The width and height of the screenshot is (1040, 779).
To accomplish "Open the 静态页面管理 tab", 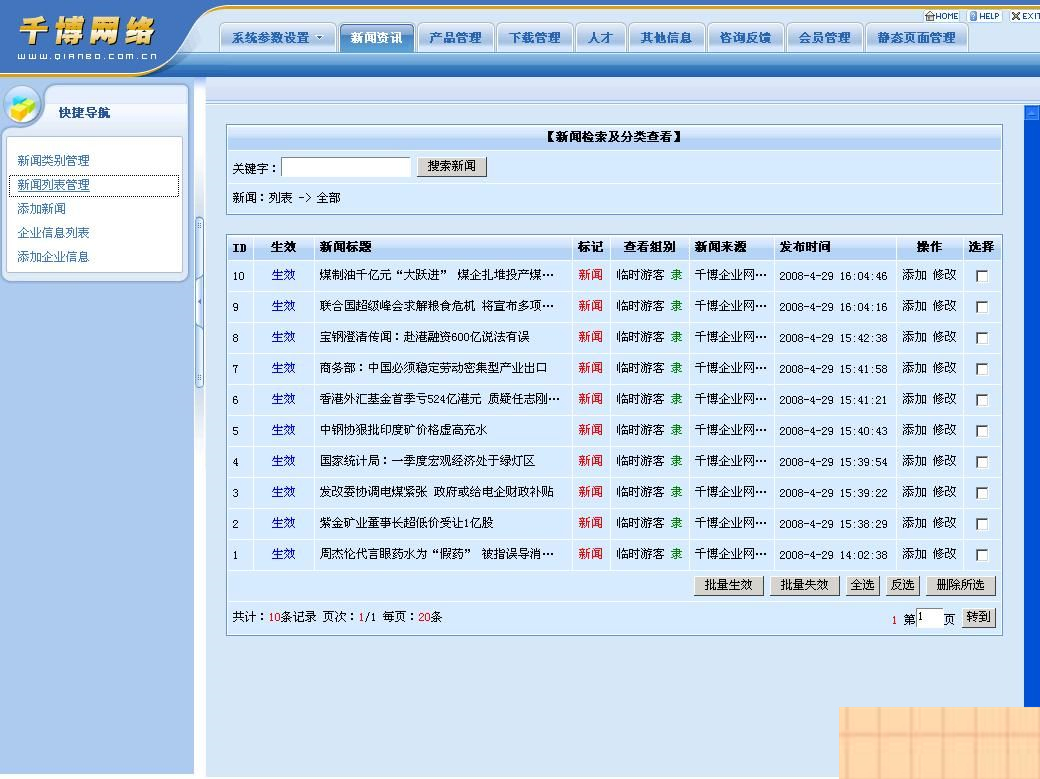I will (x=916, y=37).
